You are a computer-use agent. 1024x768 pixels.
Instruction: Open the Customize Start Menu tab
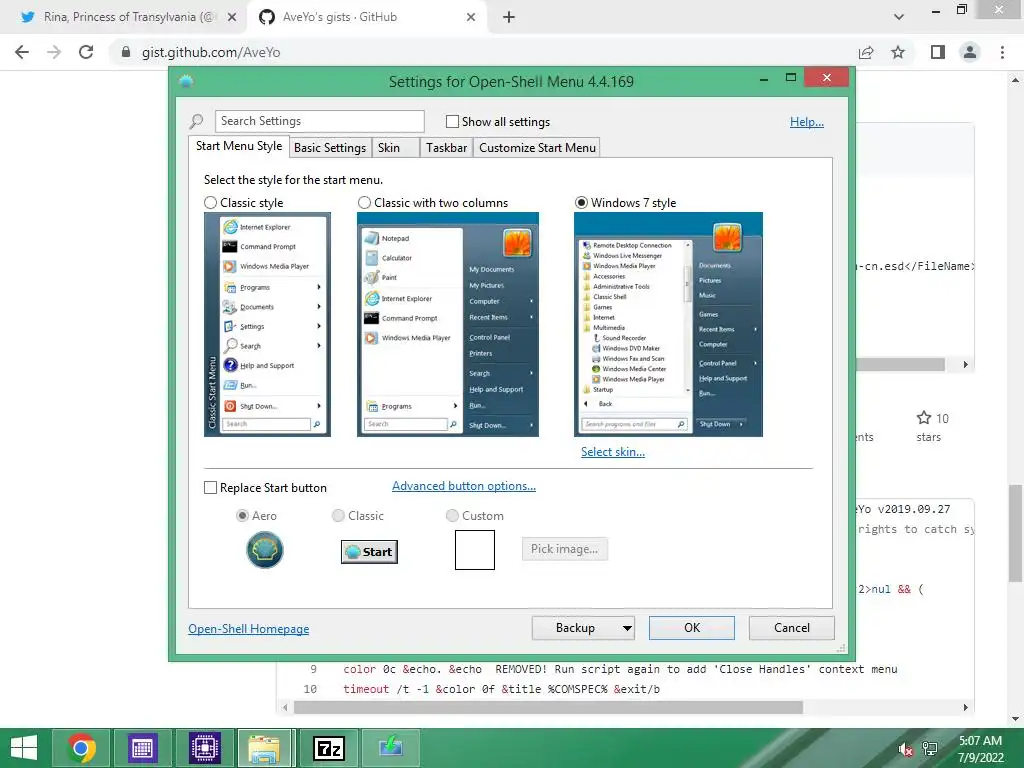(537, 148)
